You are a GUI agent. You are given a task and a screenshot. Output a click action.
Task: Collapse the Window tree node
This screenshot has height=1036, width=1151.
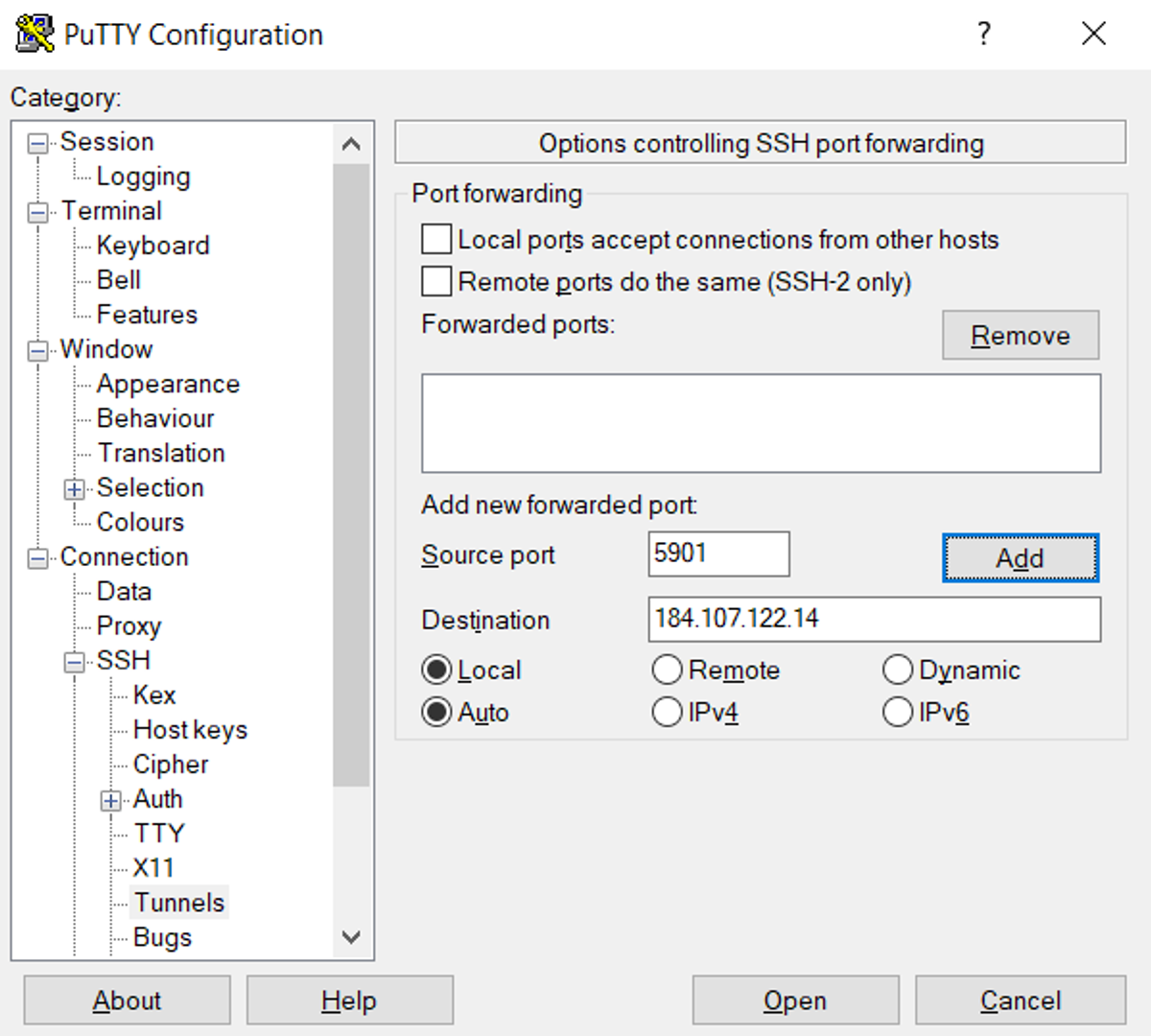tap(37, 351)
